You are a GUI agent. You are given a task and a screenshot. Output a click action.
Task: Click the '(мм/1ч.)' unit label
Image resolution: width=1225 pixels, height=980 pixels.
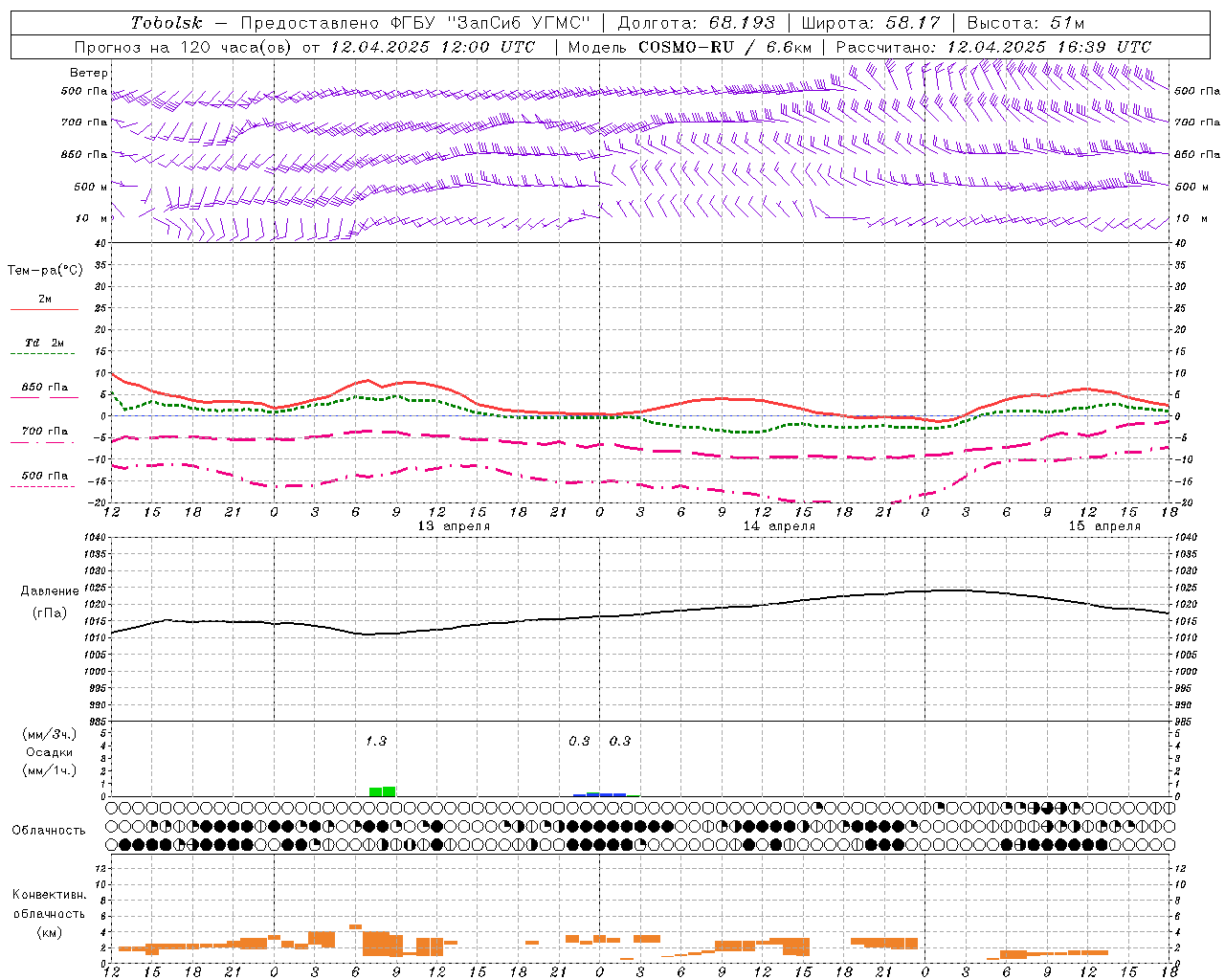[x=50, y=770]
